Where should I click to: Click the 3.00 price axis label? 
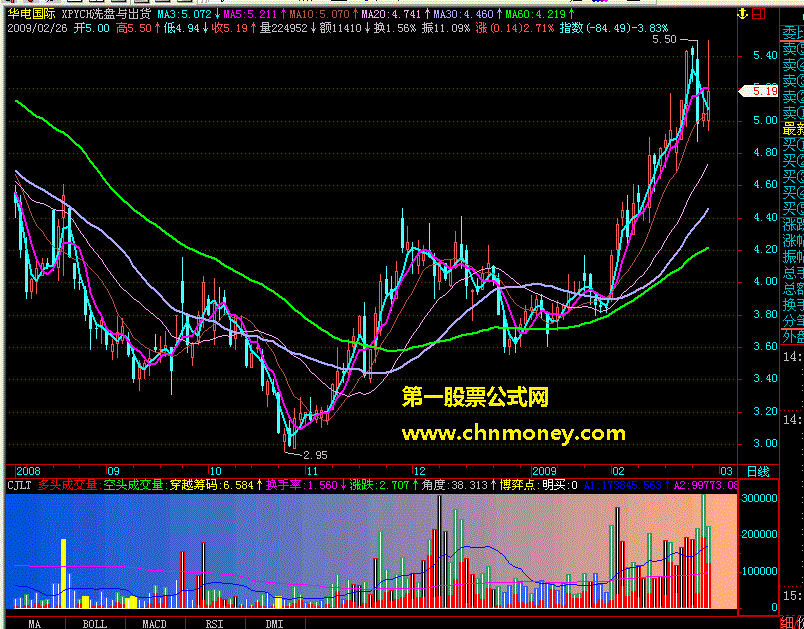[765, 443]
